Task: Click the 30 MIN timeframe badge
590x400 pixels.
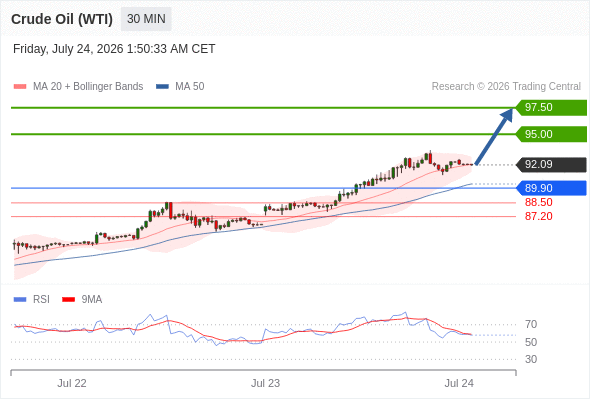Action: 146,19
